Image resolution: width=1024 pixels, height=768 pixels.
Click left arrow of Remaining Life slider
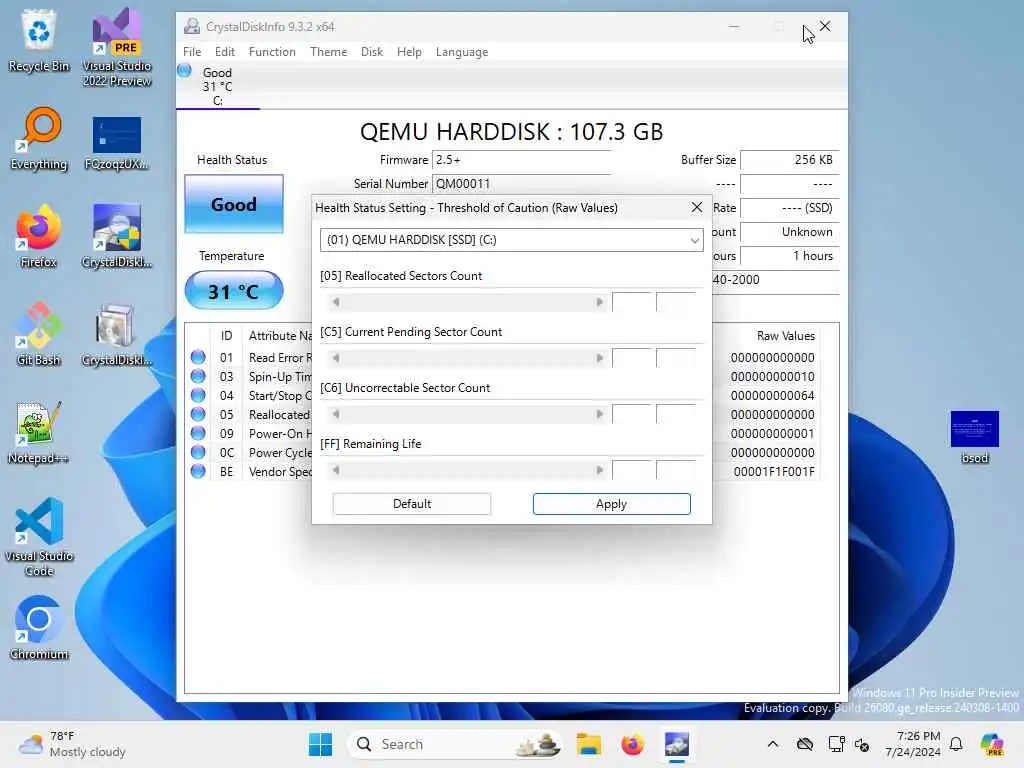pos(336,470)
